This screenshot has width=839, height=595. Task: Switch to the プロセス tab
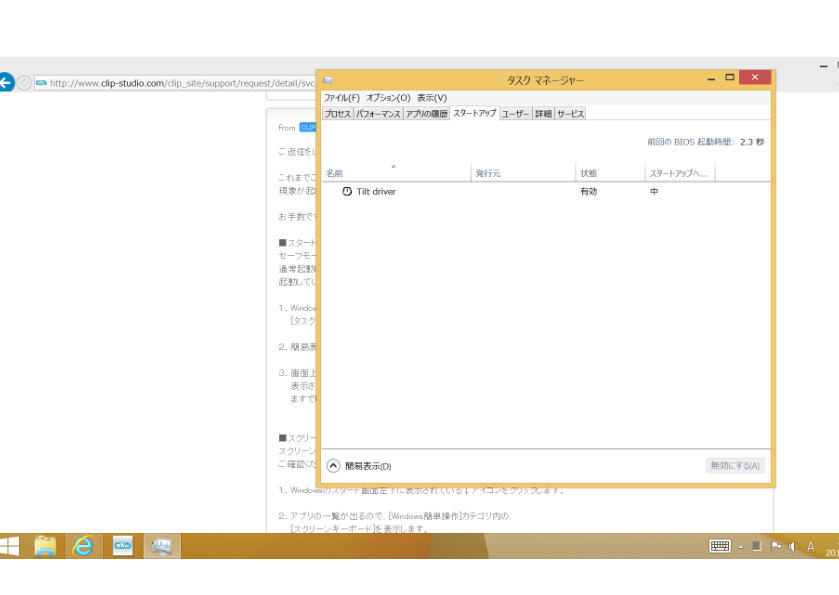tap(338, 113)
